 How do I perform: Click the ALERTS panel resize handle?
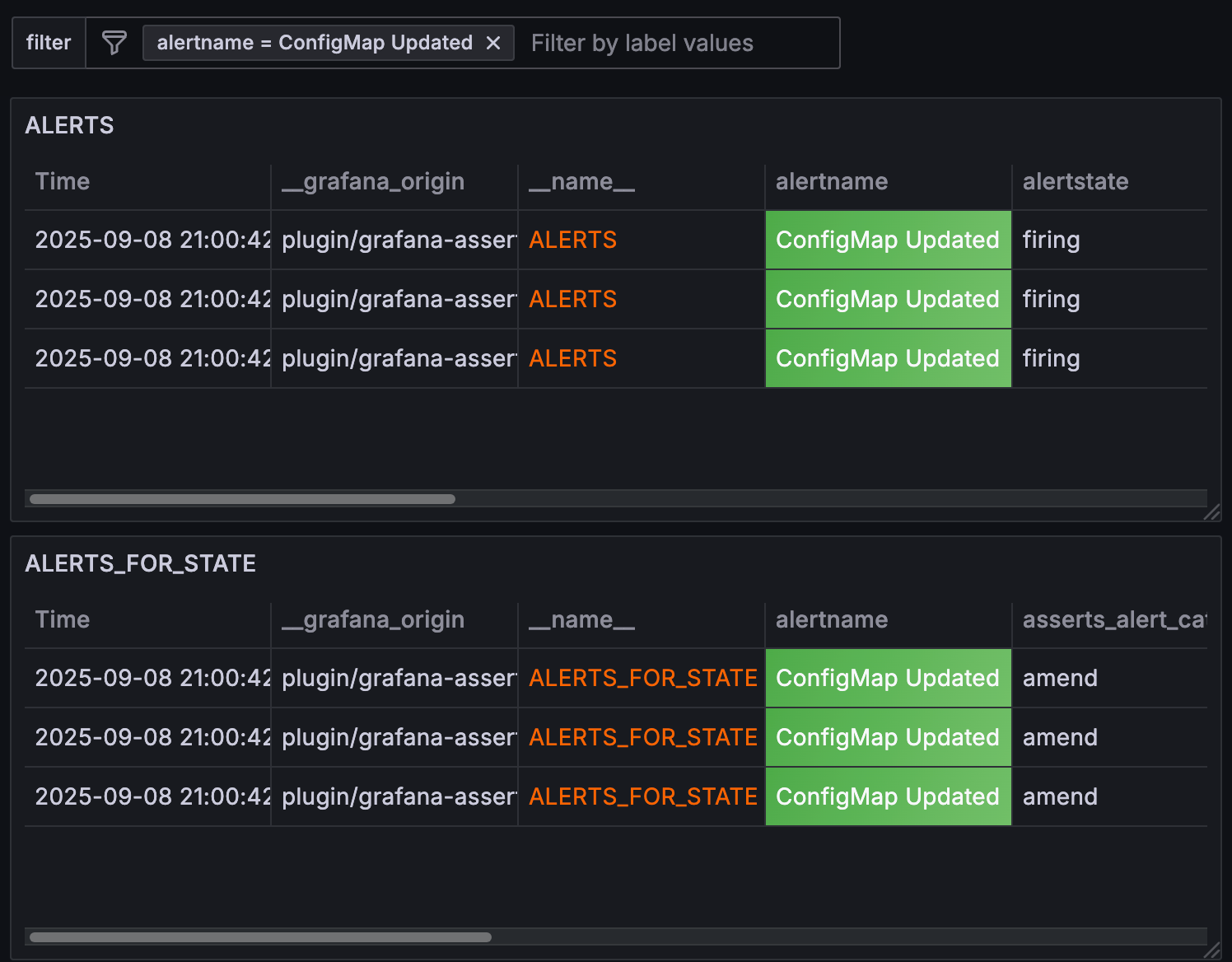(1211, 512)
